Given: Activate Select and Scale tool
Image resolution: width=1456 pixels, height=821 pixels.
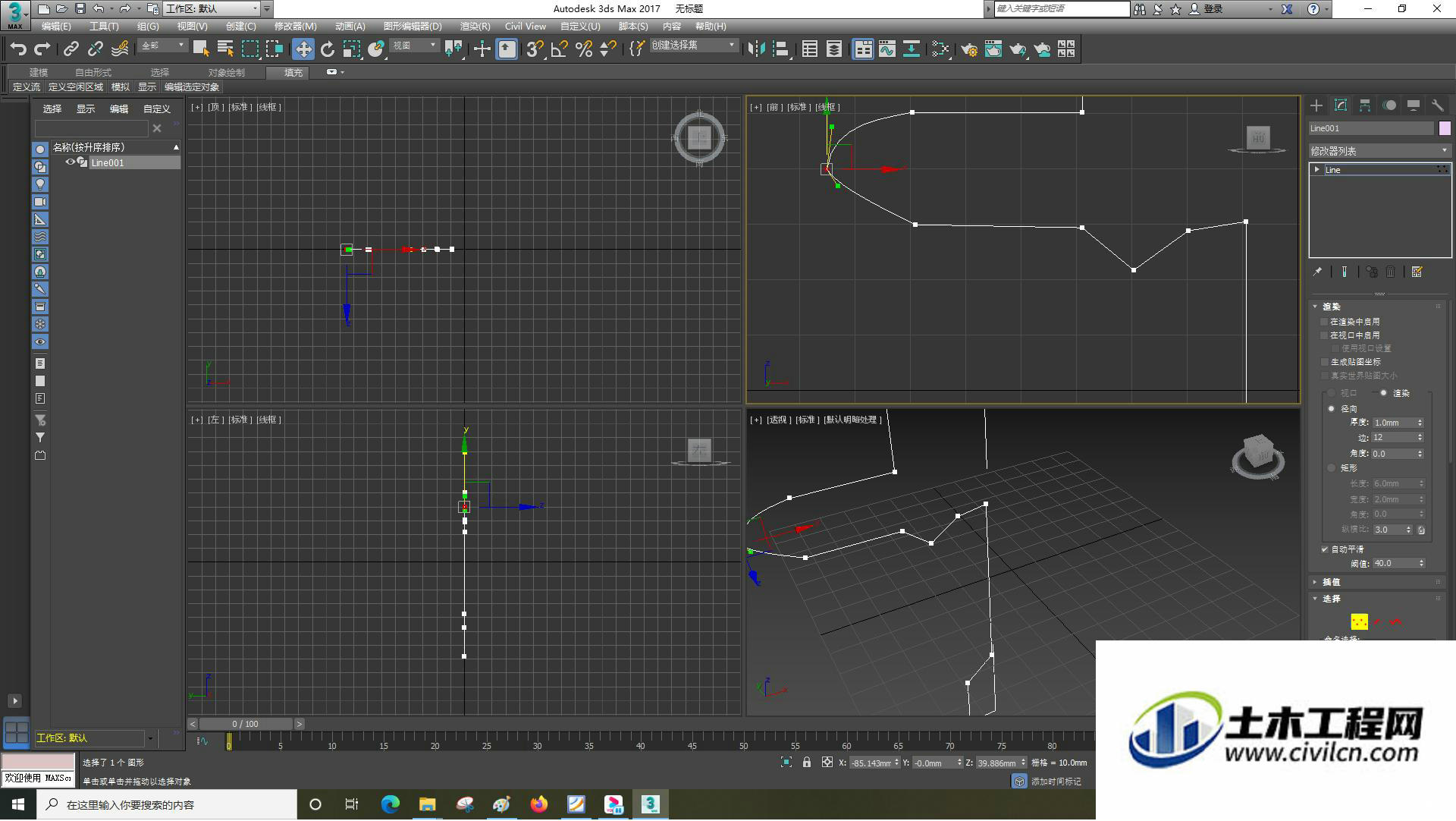Looking at the screenshot, I should [352, 49].
